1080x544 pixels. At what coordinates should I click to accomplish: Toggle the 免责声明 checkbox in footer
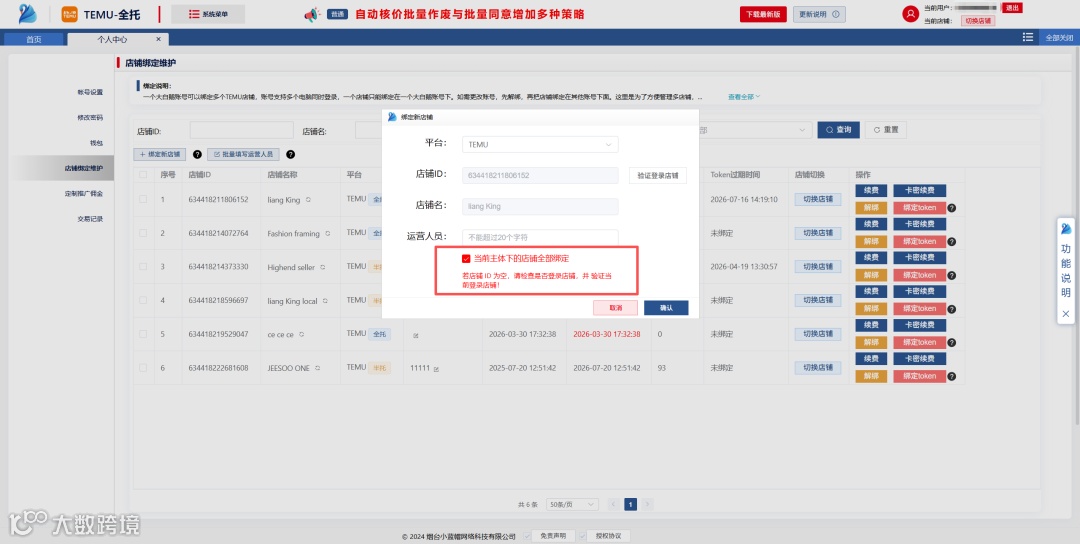tap(527, 536)
